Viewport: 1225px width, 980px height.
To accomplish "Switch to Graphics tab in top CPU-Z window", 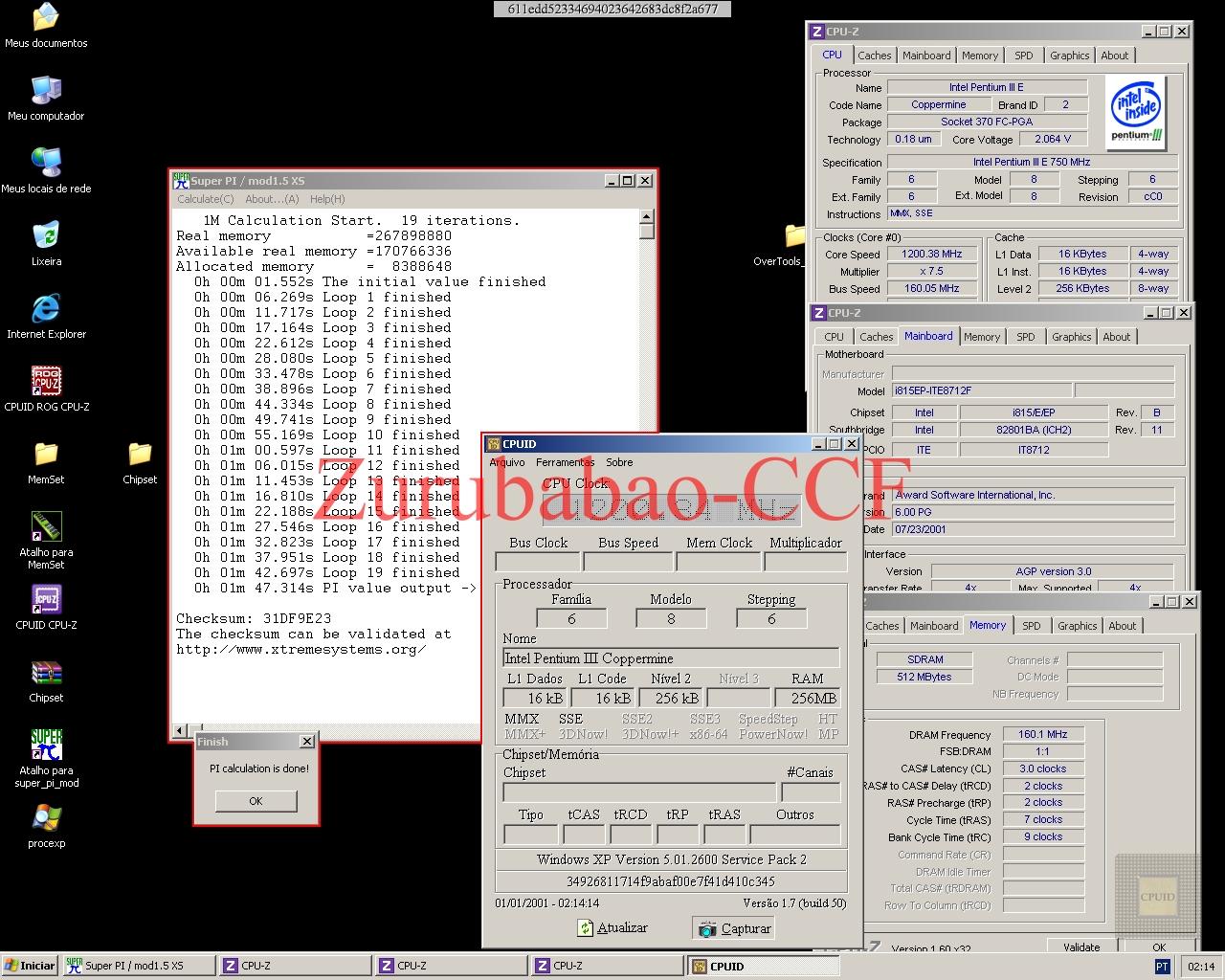I will (1069, 56).
